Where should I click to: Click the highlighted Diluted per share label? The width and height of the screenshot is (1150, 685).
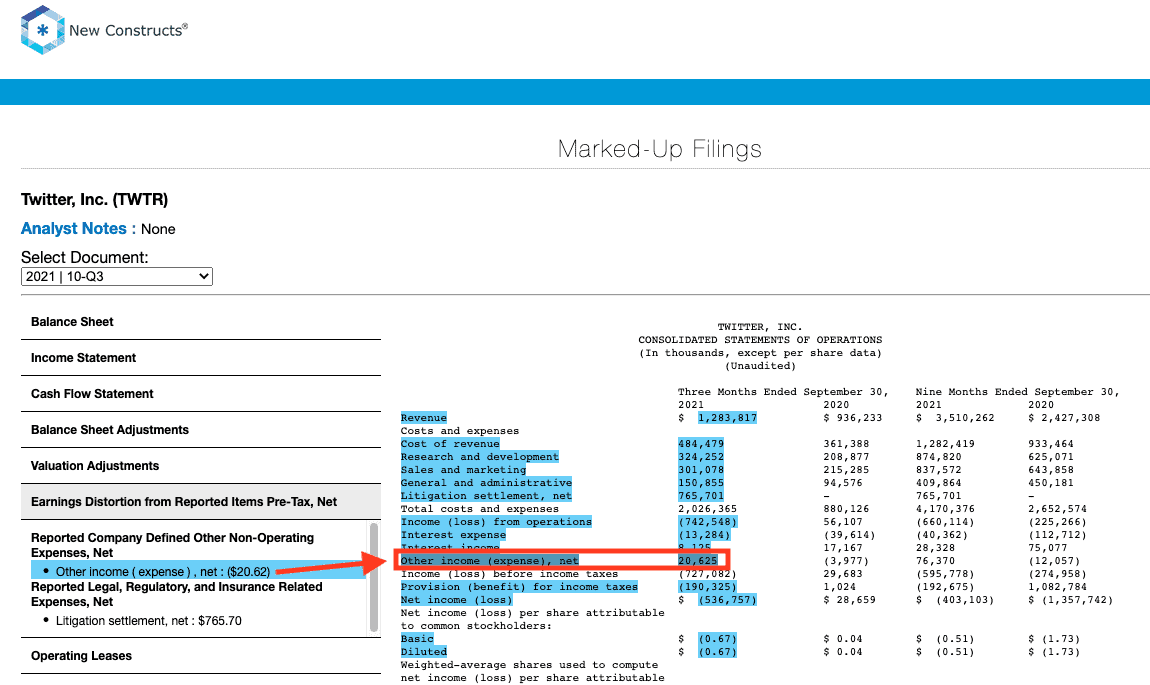click(423, 653)
